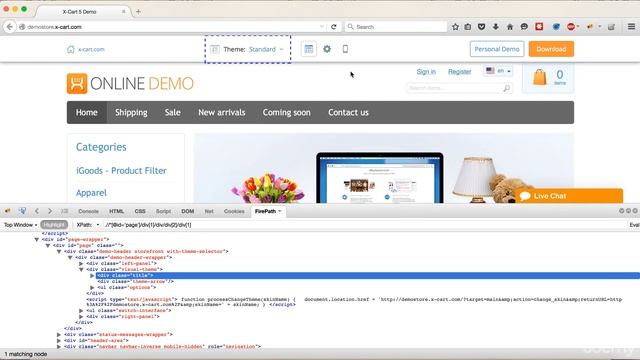Open a new browser tab with plus
Image resolution: width=640 pixels, height=360 pixels.
click(x=138, y=12)
